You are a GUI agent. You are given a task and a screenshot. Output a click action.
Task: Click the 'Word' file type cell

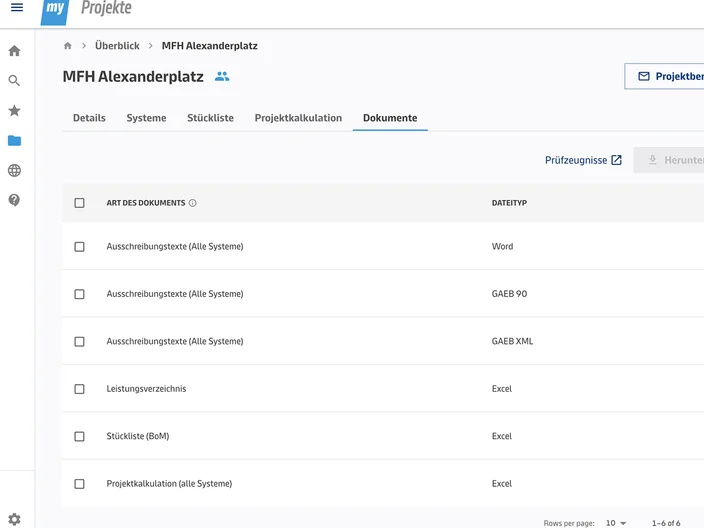coord(502,246)
